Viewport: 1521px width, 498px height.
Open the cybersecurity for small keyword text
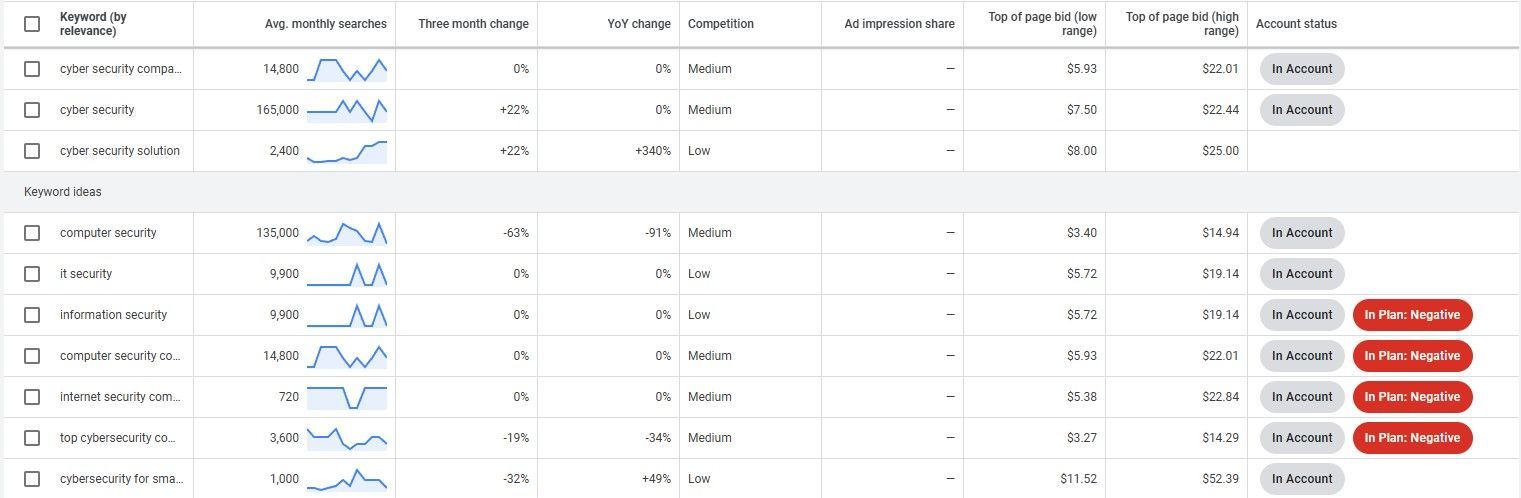pyautogui.click(x=121, y=479)
